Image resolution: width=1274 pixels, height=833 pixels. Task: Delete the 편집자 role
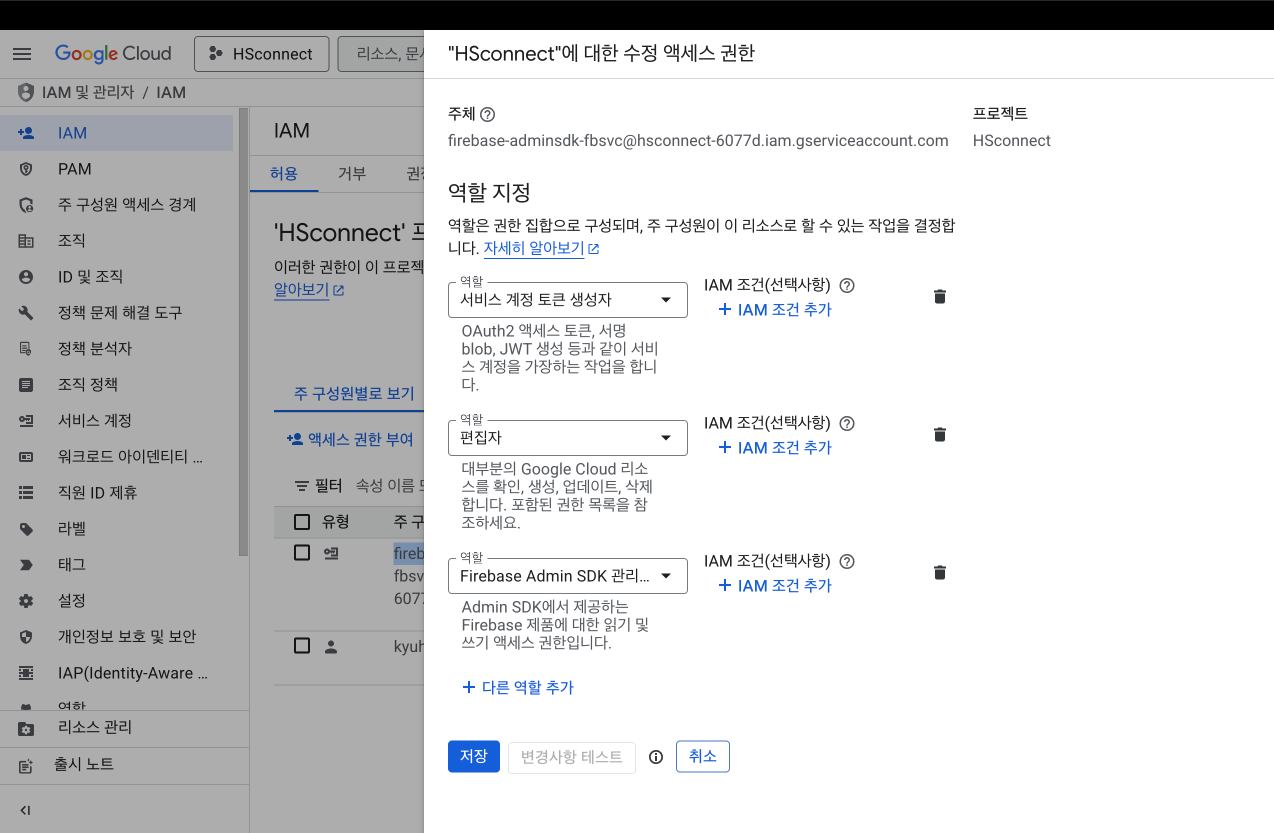click(940, 435)
